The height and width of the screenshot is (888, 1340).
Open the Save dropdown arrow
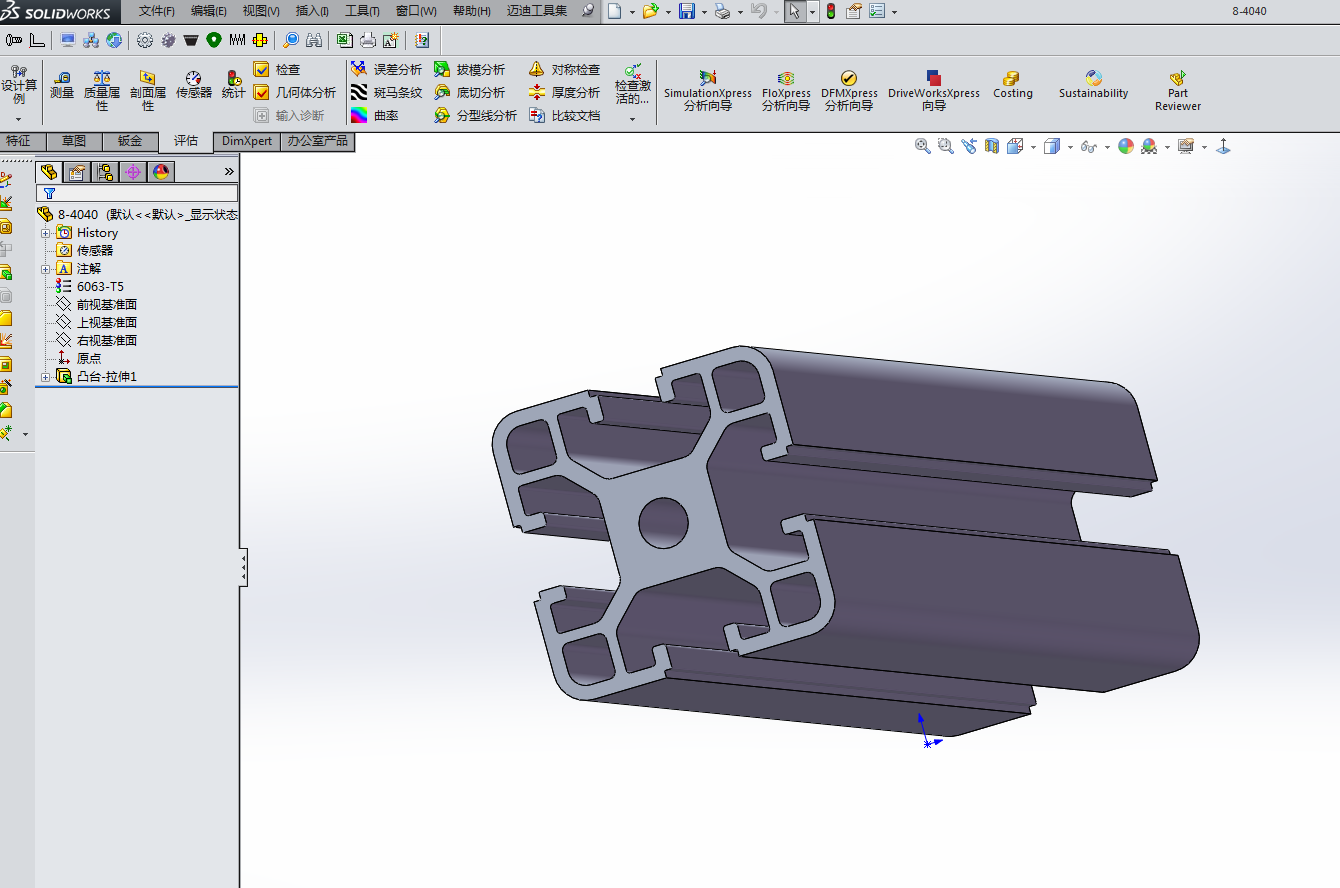click(704, 12)
